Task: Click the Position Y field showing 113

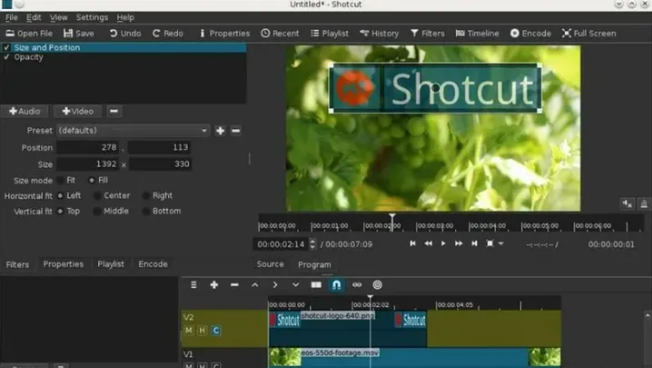Action: point(159,147)
